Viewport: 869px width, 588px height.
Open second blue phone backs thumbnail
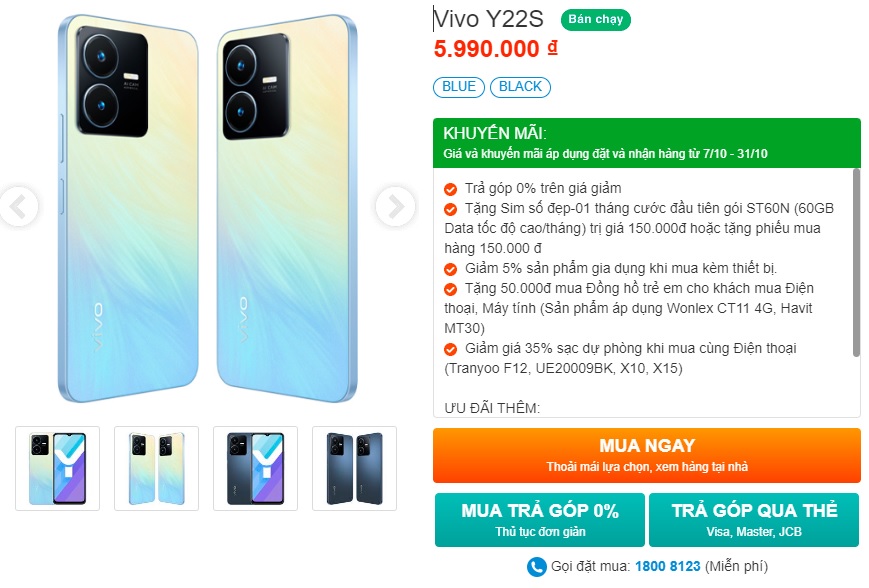coord(156,468)
